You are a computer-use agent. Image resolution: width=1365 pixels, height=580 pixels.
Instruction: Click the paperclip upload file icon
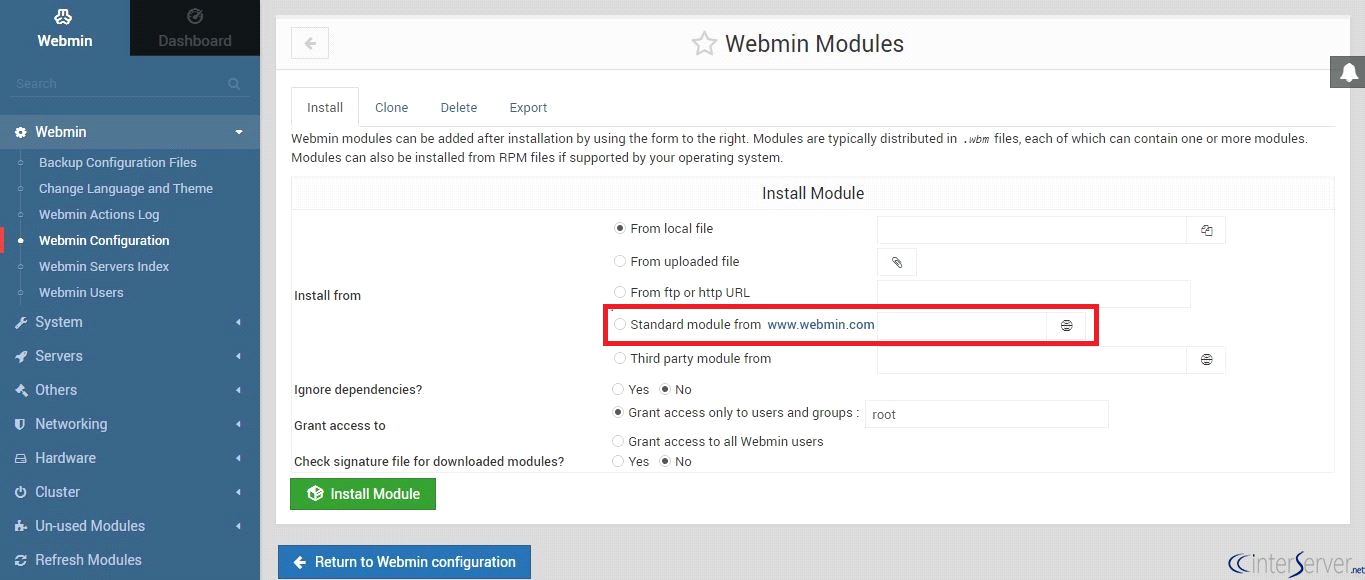[x=897, y=262]
